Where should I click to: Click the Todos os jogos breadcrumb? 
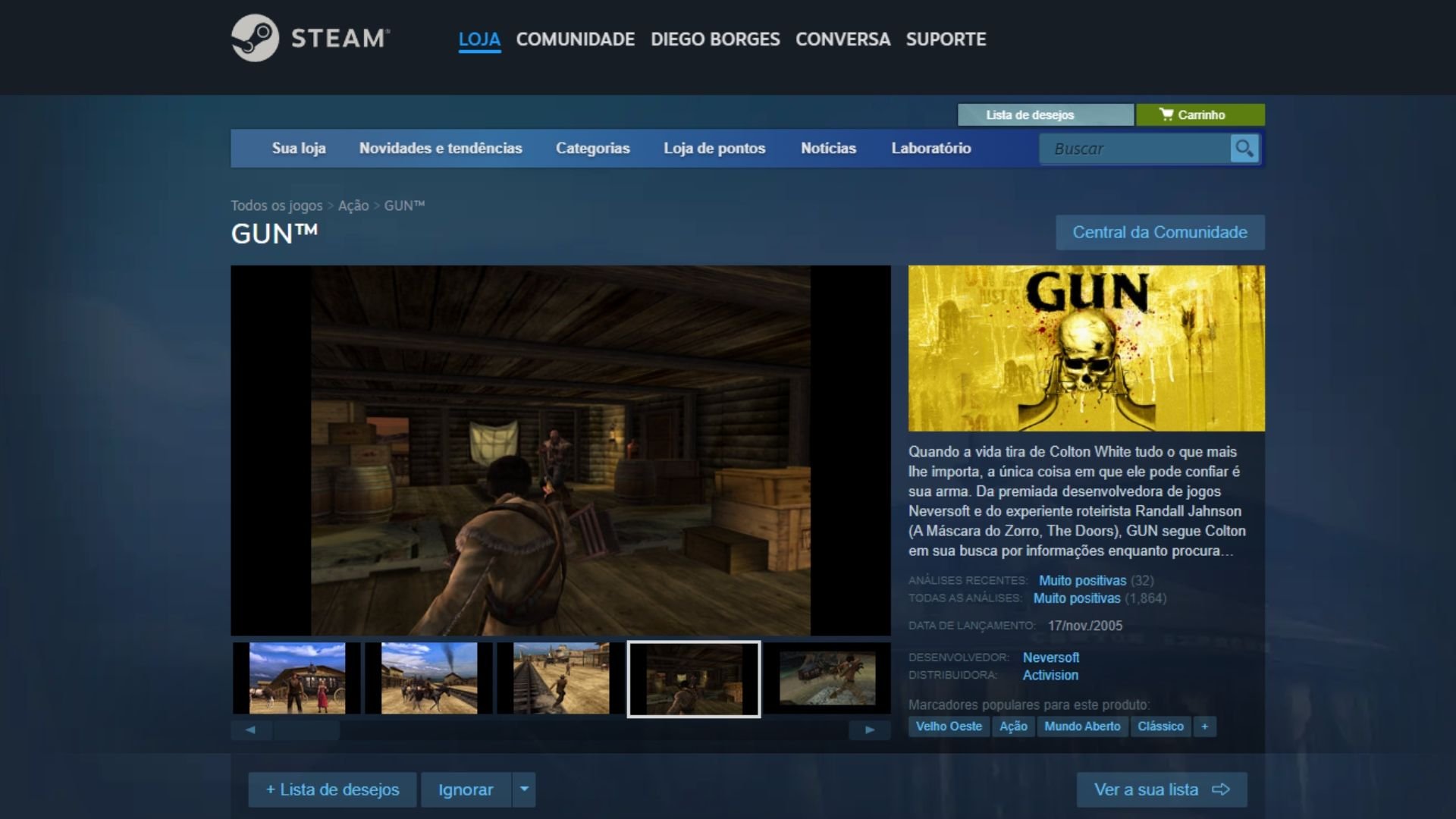276,206
